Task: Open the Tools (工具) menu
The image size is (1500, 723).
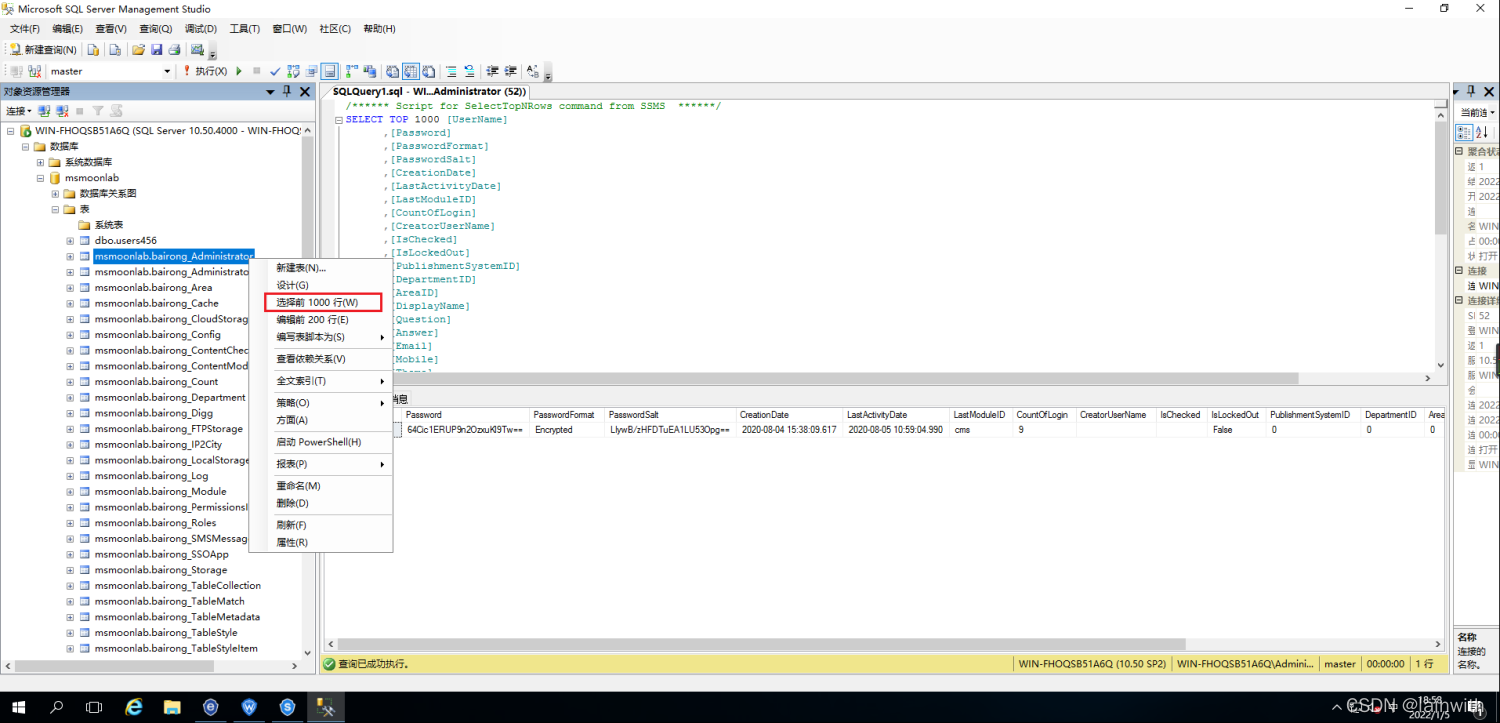Action: click(x=245, y=29)
